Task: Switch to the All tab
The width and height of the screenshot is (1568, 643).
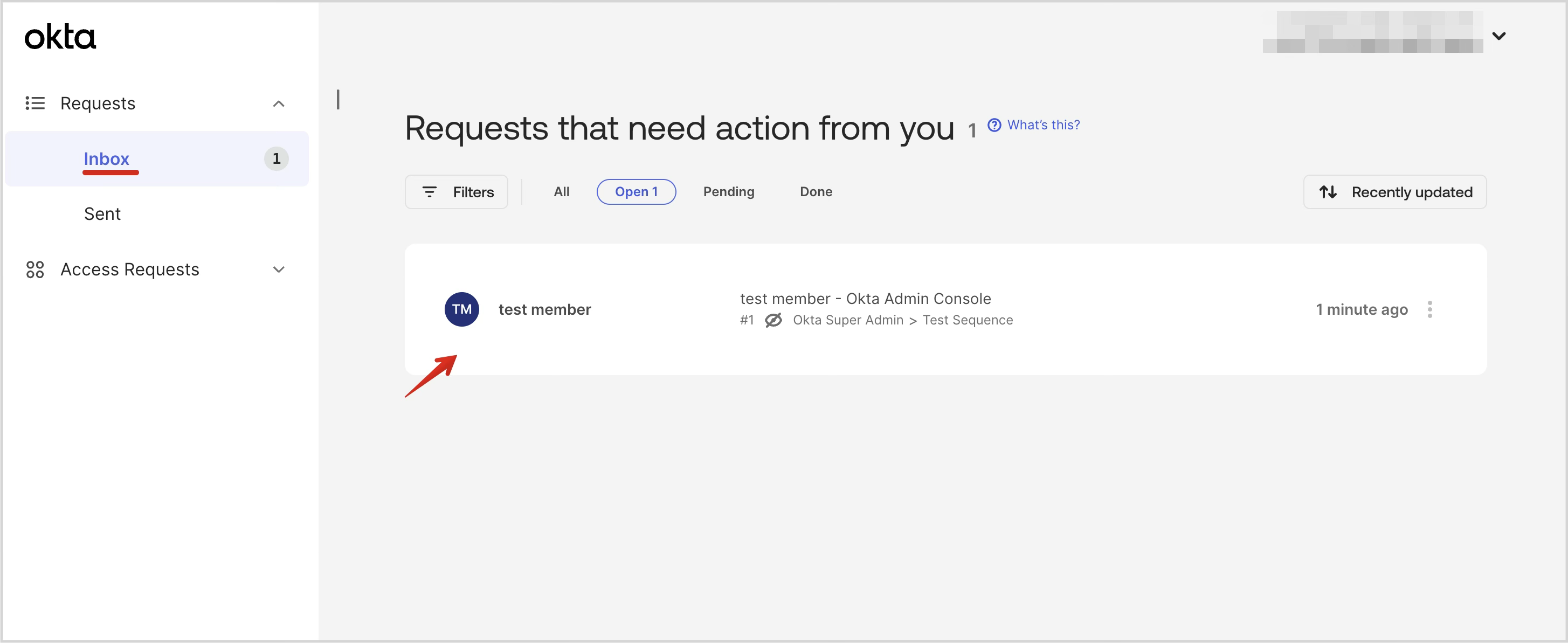Action: pyautogui.click(x=561, y=191)
